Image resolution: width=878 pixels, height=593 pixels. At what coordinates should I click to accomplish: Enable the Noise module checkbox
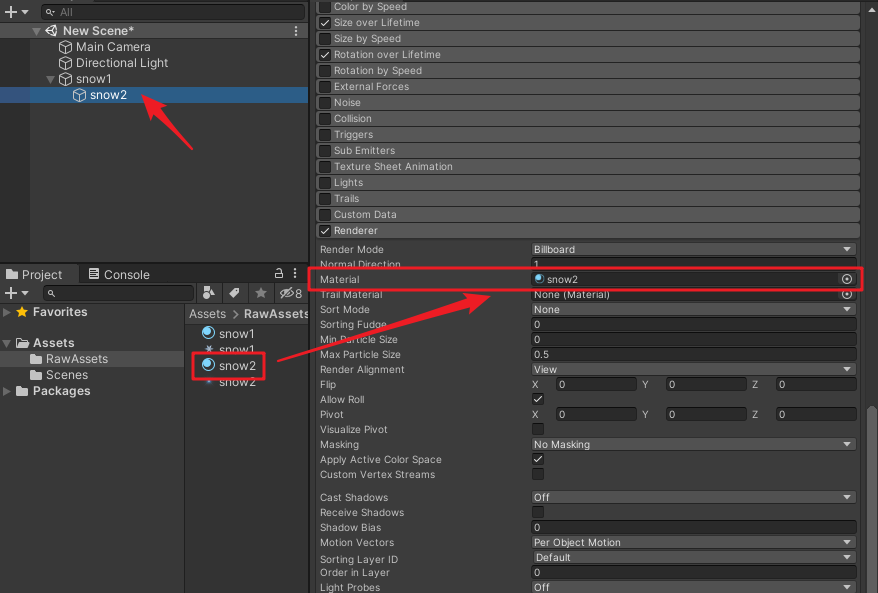pyautogui.click(x=324, y=103)
